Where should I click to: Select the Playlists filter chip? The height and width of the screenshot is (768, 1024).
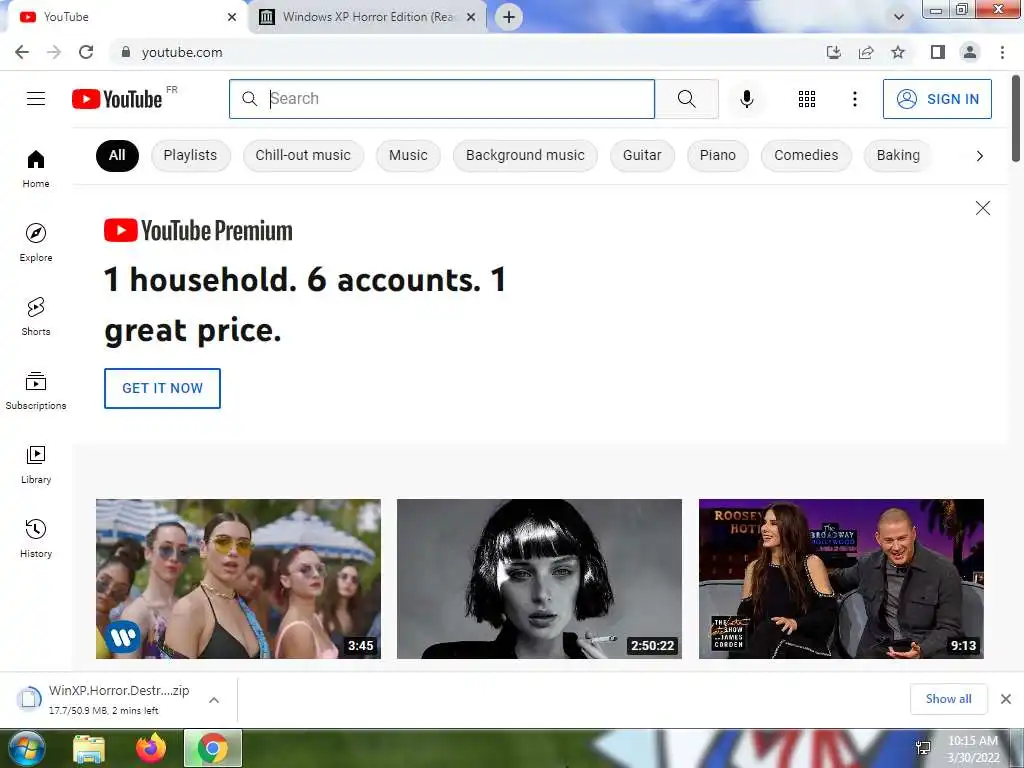[x=190, y=155]
